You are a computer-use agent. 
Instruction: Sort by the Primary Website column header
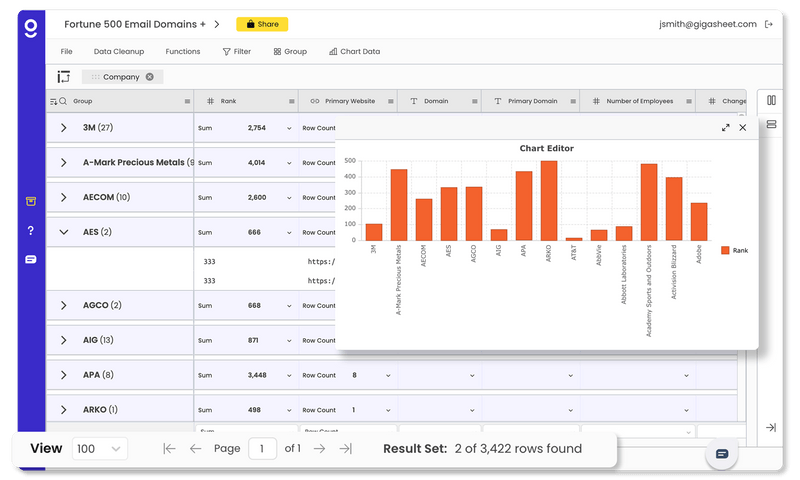350,101
